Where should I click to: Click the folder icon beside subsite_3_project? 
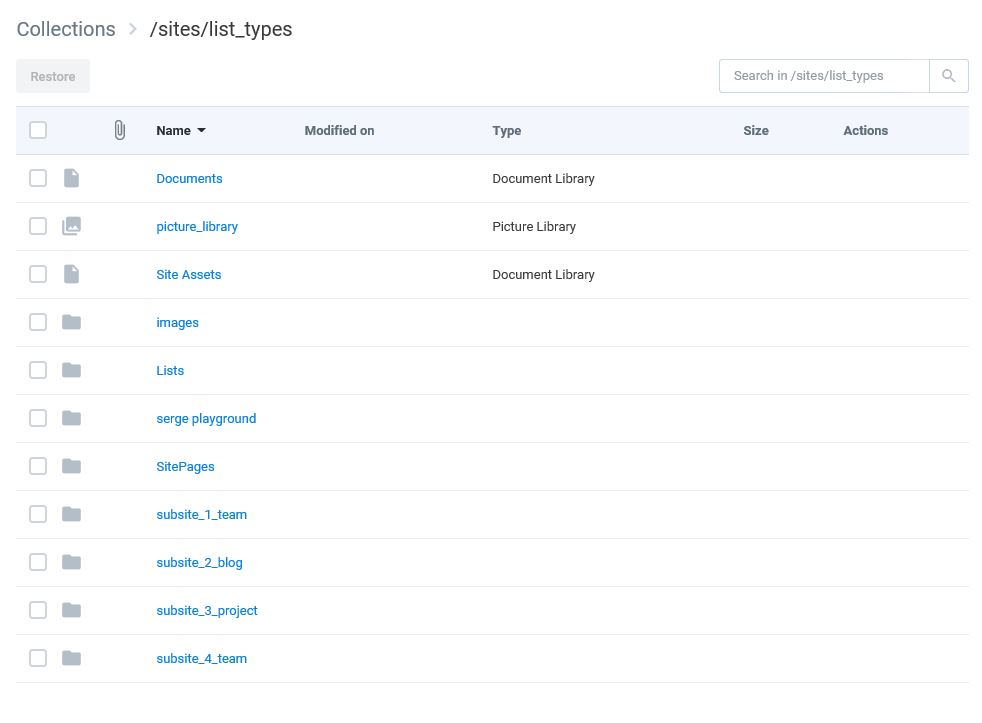[x=71, y=610]
